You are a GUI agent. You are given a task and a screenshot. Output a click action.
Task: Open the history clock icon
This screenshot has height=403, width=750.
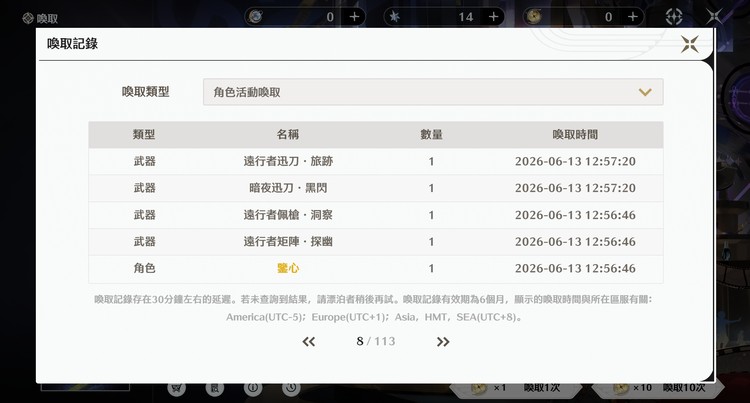291,388
